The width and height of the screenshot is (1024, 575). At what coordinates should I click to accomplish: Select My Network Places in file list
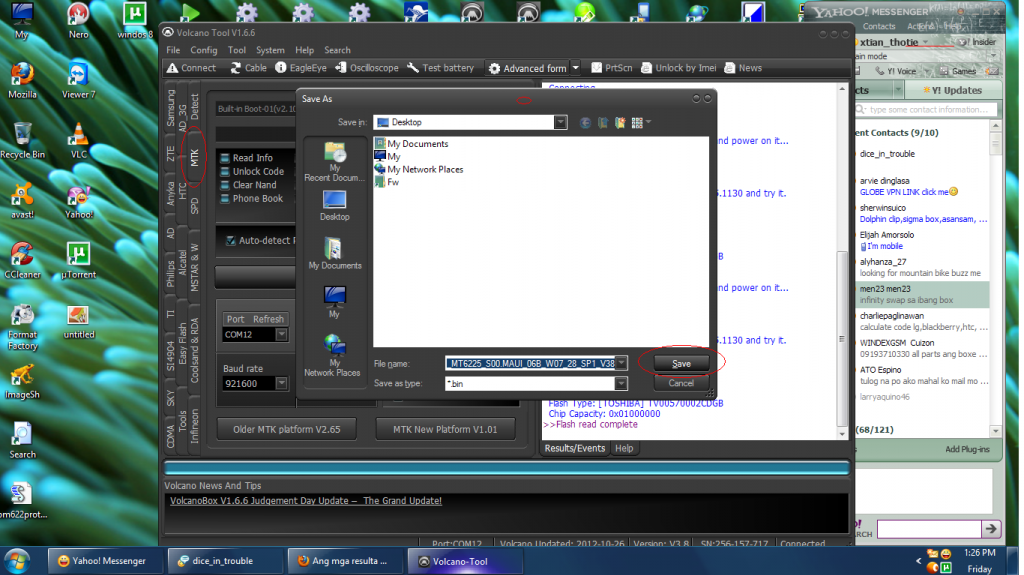(419, 169)
